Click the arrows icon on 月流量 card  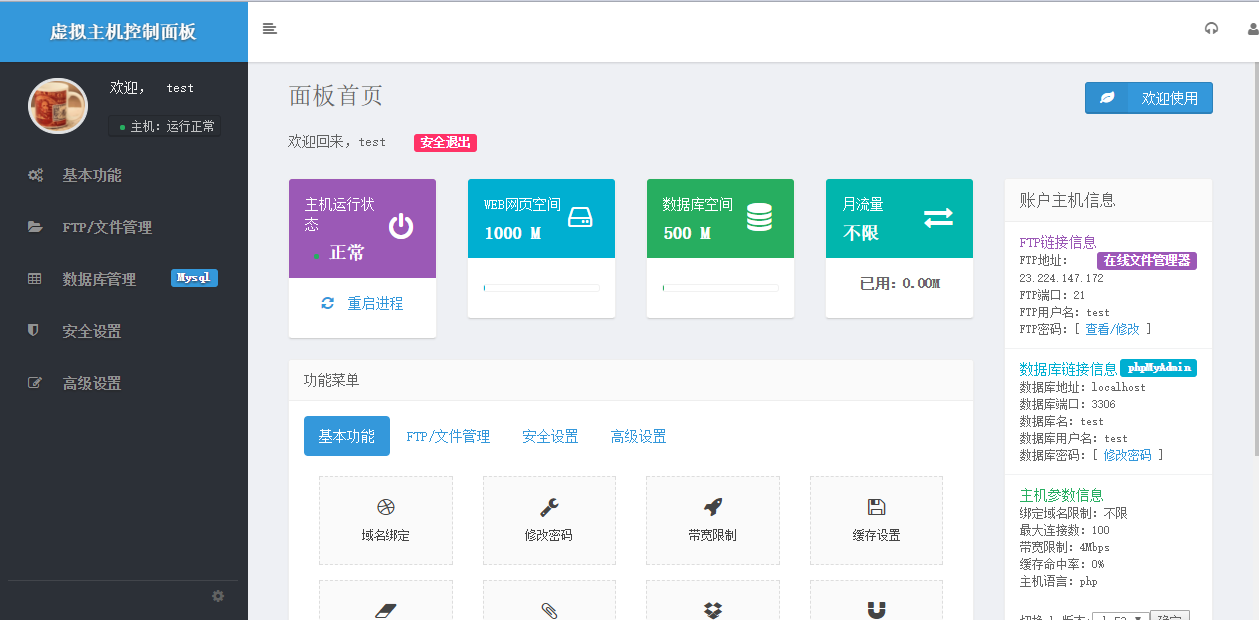[937, 216]
